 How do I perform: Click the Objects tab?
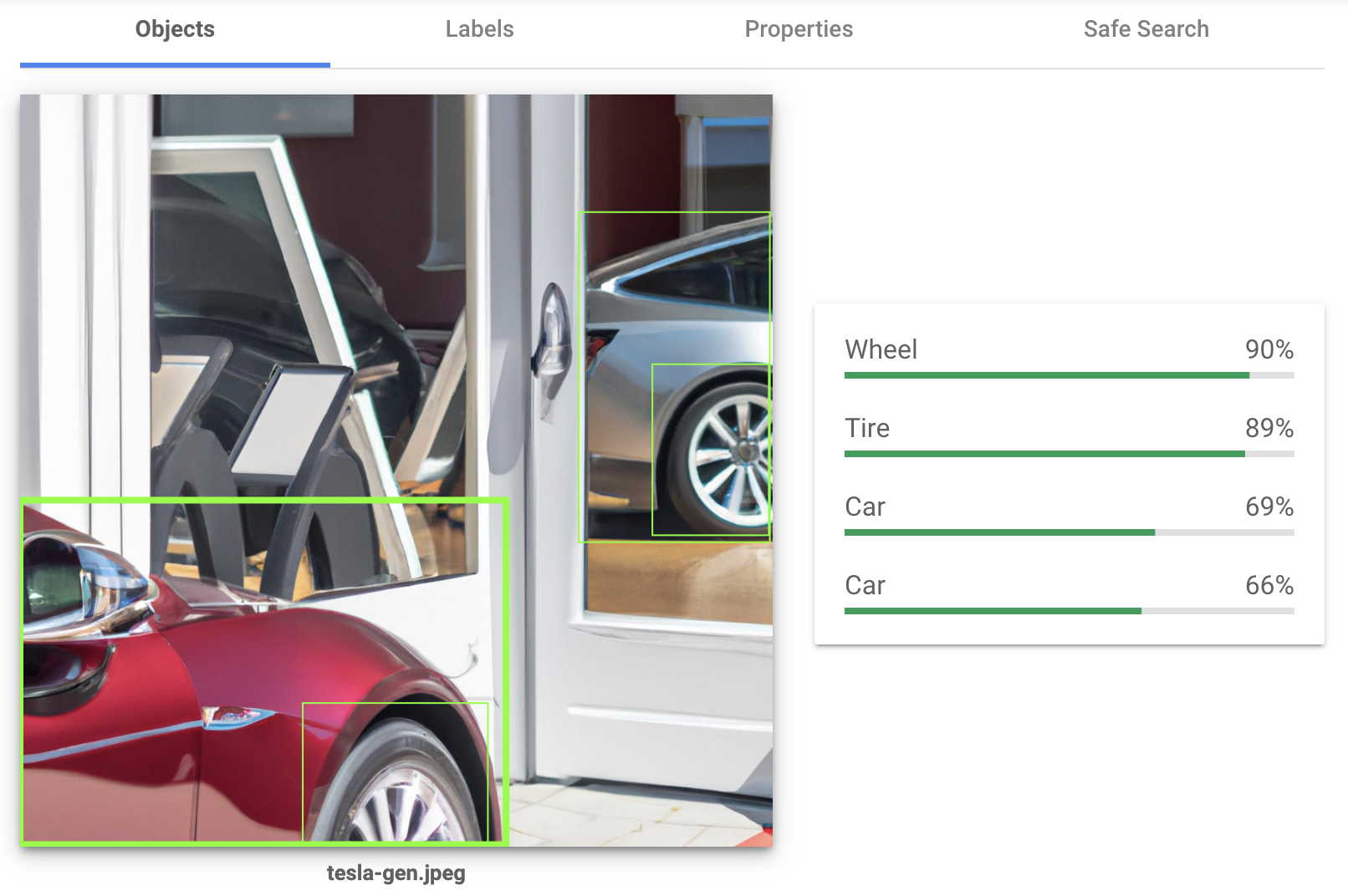coord(175,29)
